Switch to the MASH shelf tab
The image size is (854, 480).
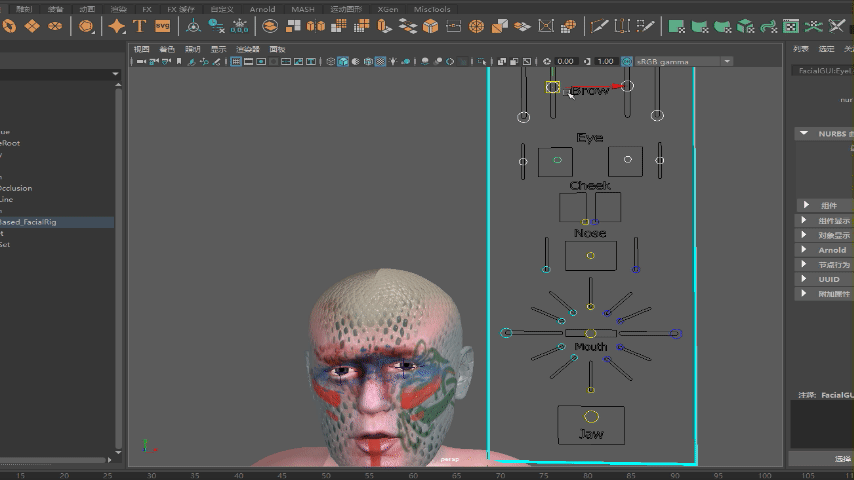[x=303, y=9]
